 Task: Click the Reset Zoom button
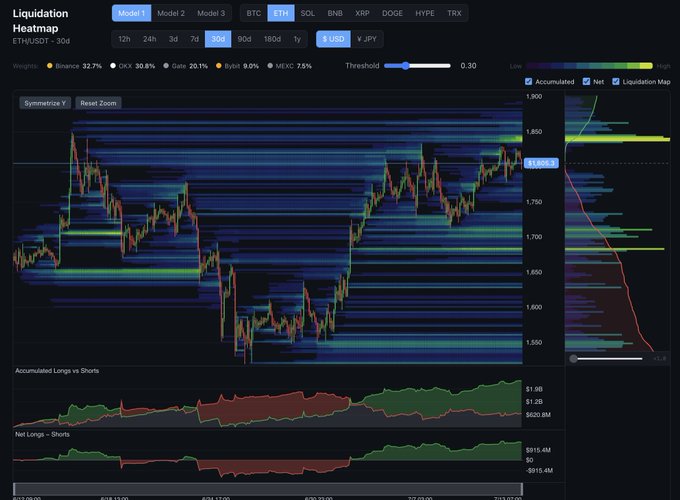(98, 103)
